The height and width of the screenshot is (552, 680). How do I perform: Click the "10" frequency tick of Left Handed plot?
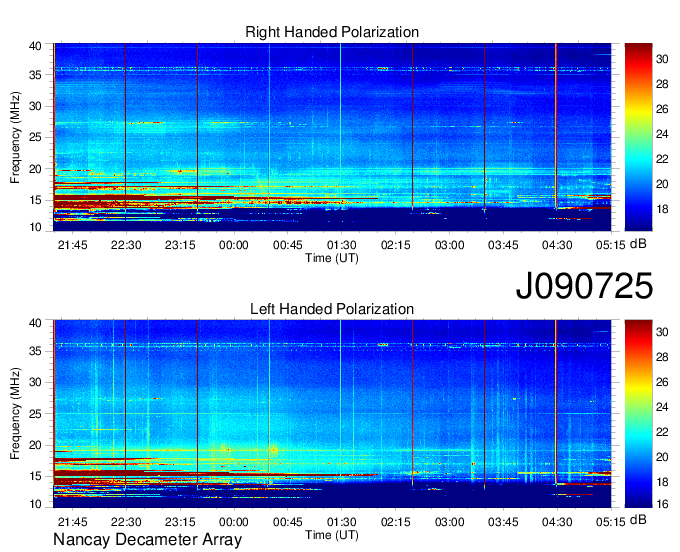[x=35, y=504]
